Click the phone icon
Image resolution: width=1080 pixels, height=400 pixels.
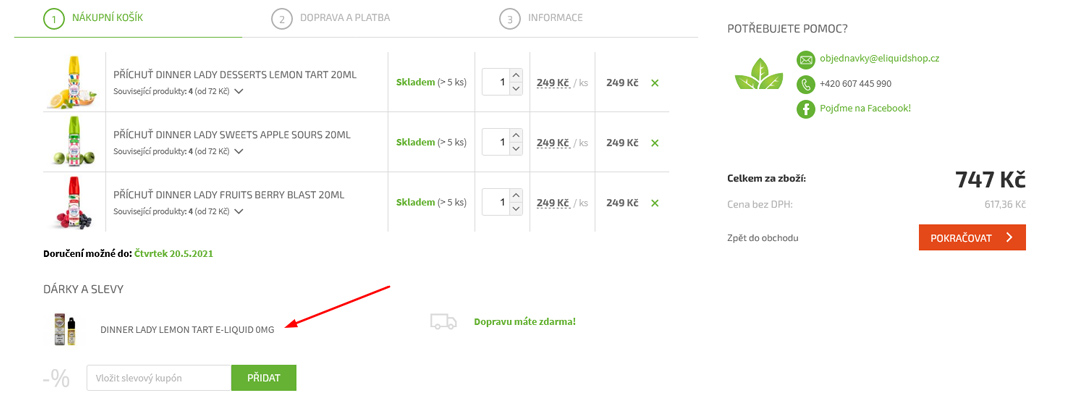pyautogui.click(x=805, y=85)
